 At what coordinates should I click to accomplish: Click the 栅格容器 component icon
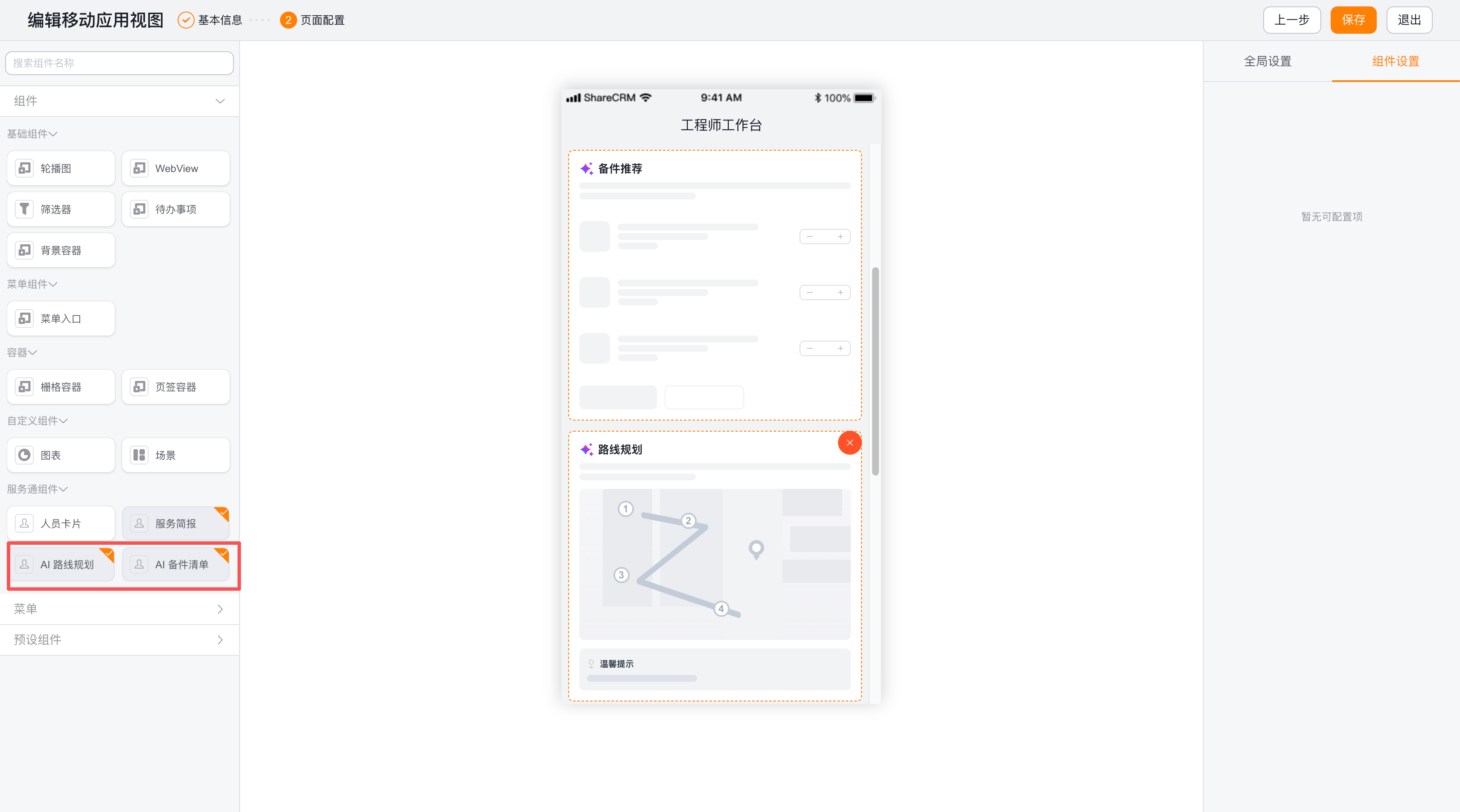coord(24,386)
